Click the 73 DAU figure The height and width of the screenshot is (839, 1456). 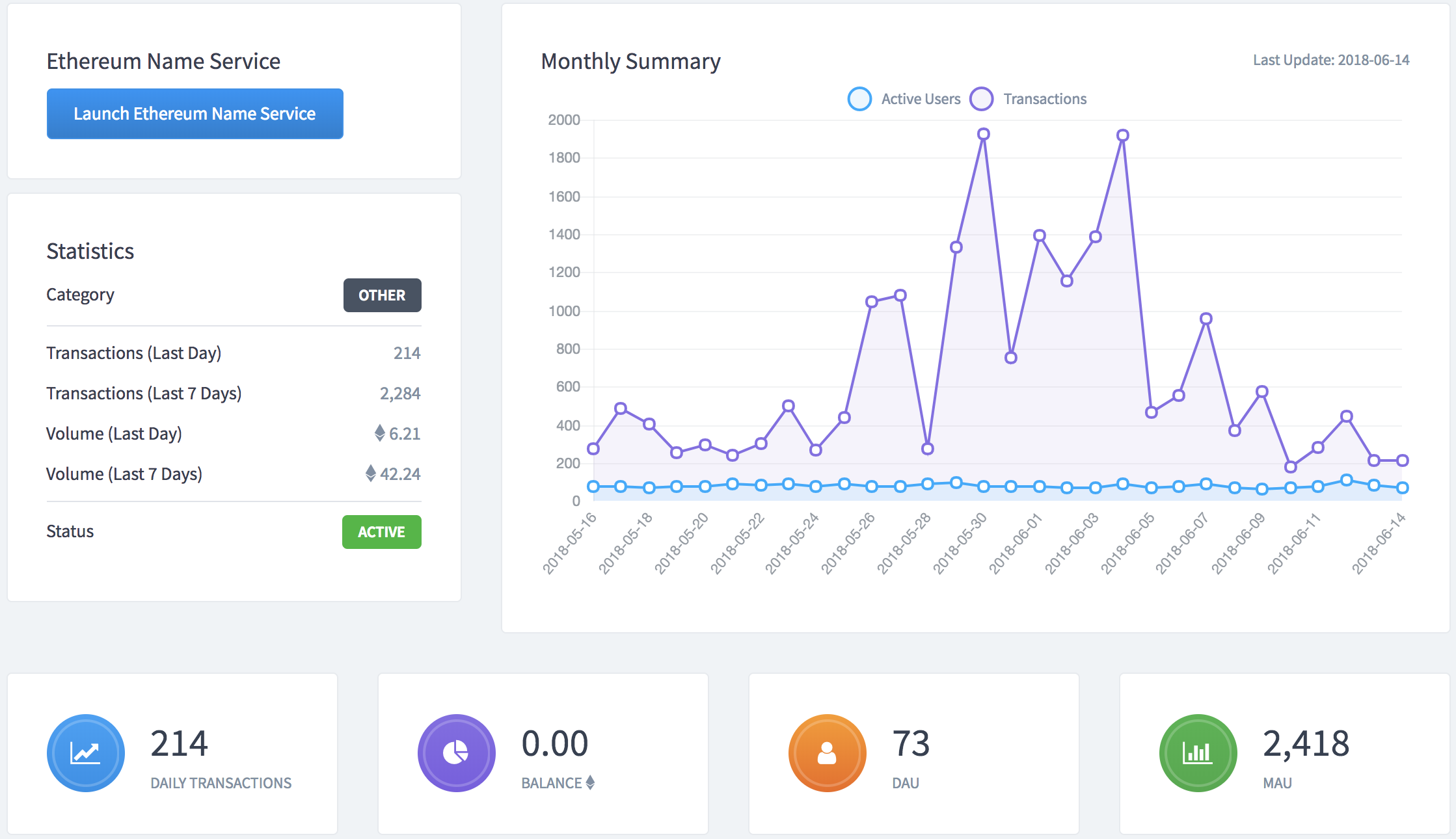pyautogui.click(x=911, y=743)
